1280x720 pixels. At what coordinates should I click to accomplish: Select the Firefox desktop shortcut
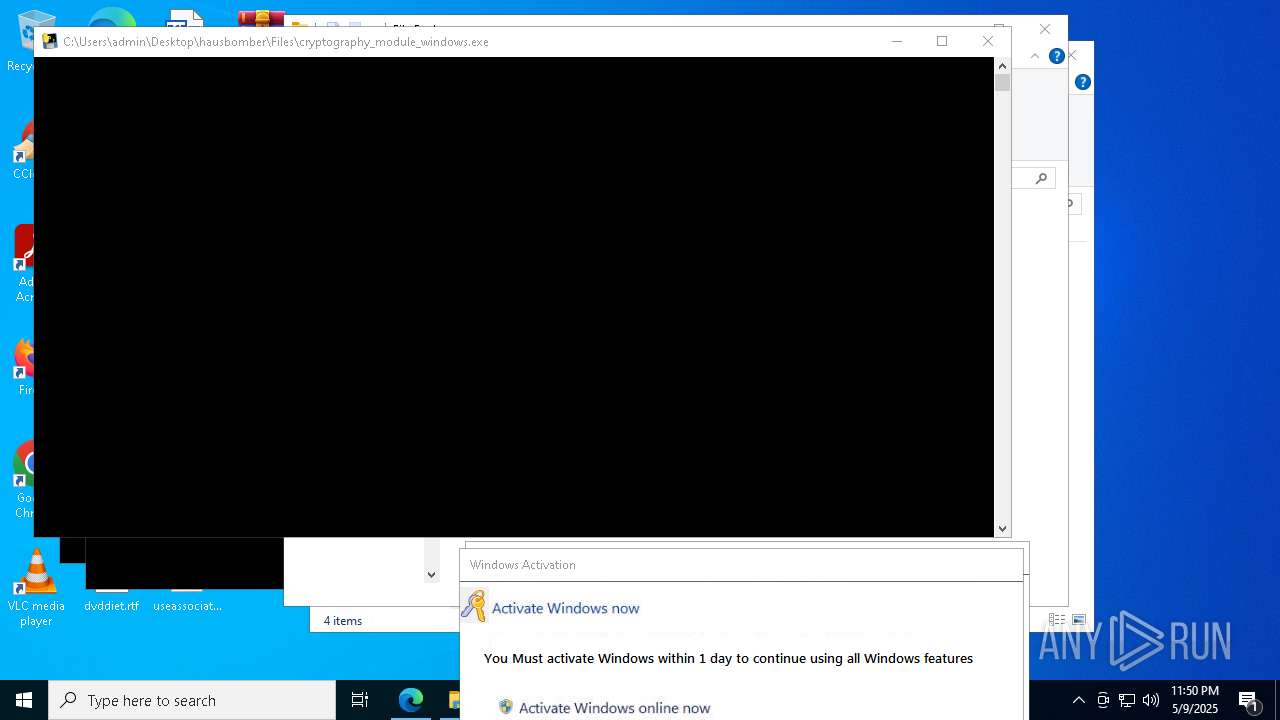tap(24, 368)
